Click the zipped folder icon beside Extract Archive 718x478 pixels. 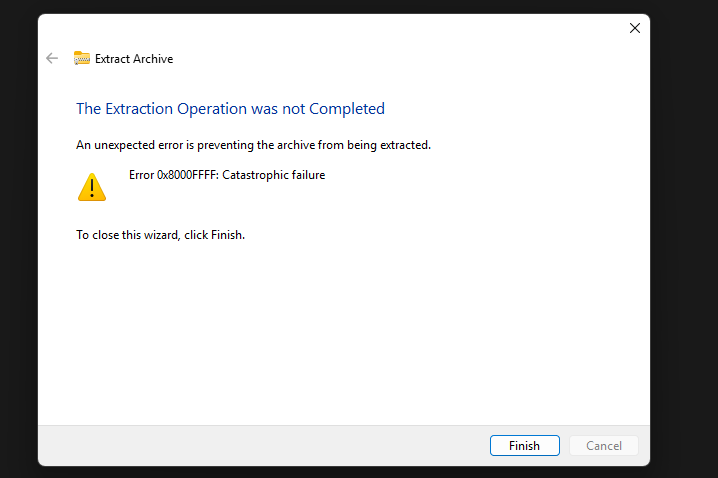click(x=82, y=58)
